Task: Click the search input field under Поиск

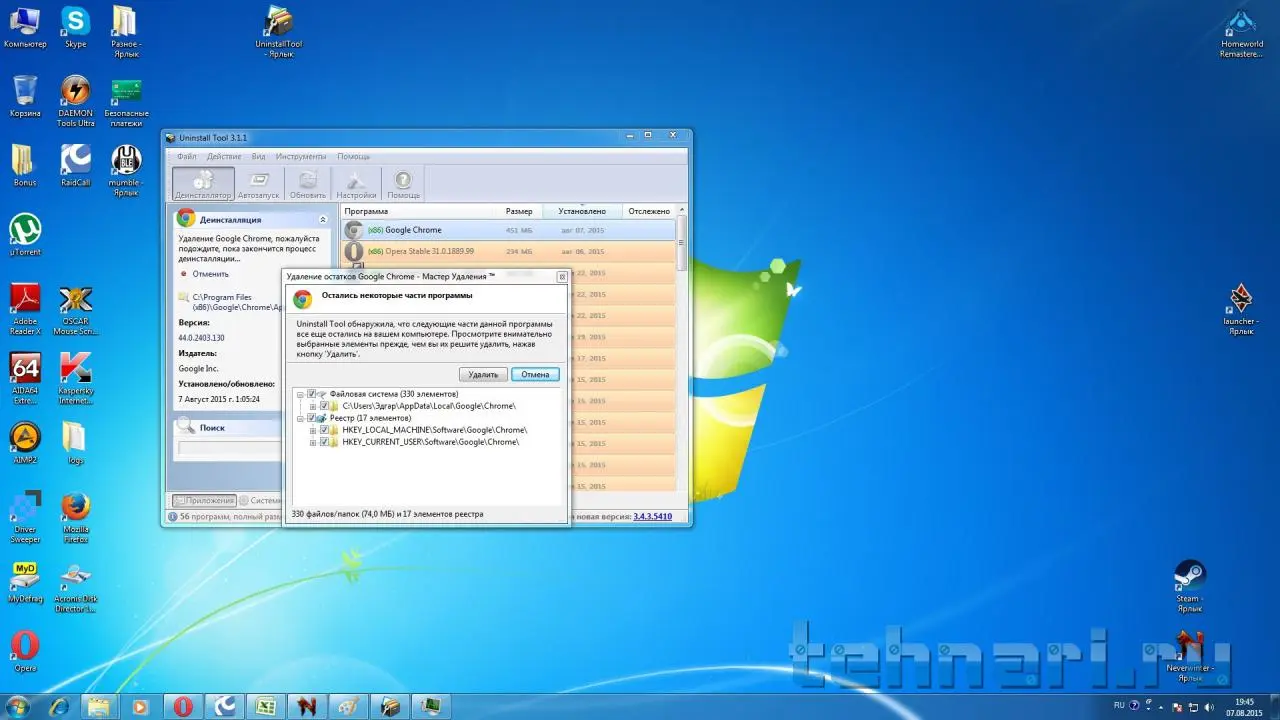Action: [x=230, y=448]
